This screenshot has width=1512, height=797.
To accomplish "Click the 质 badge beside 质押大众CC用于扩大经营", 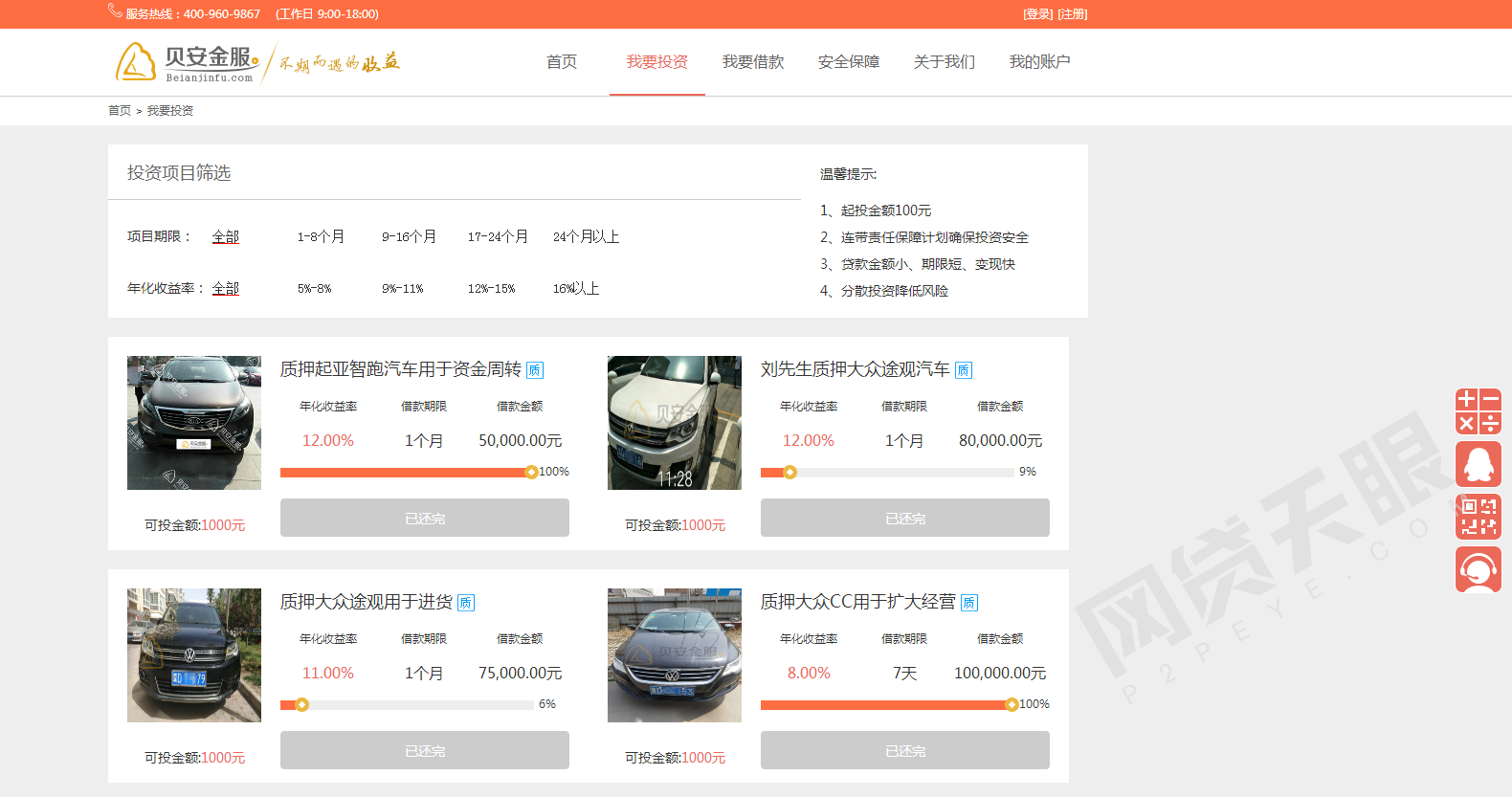I will click(969, 603).
